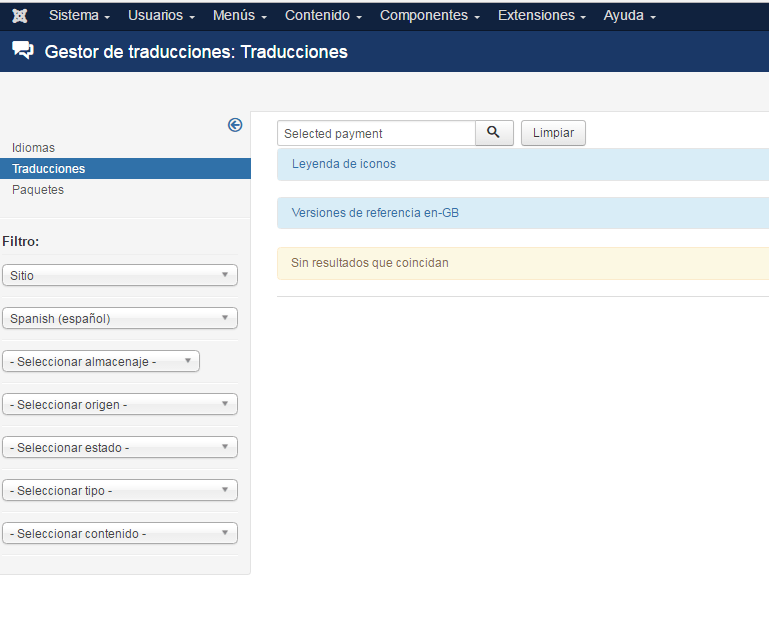The height and width of the screenshot is (642, 769).
Task: Collapse sidebar with the left-arrow circle icon
Action: (x=235, y=125)
